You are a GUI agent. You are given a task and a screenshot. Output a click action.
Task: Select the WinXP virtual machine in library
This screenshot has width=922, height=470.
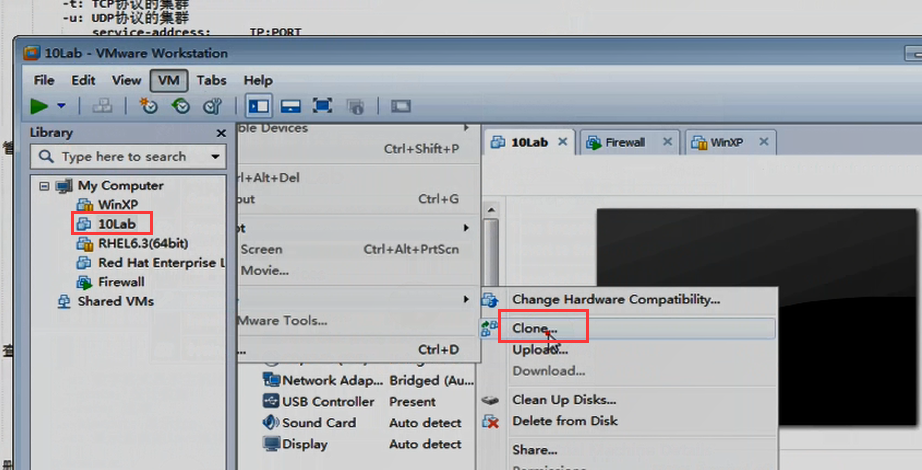click(118, 205)
